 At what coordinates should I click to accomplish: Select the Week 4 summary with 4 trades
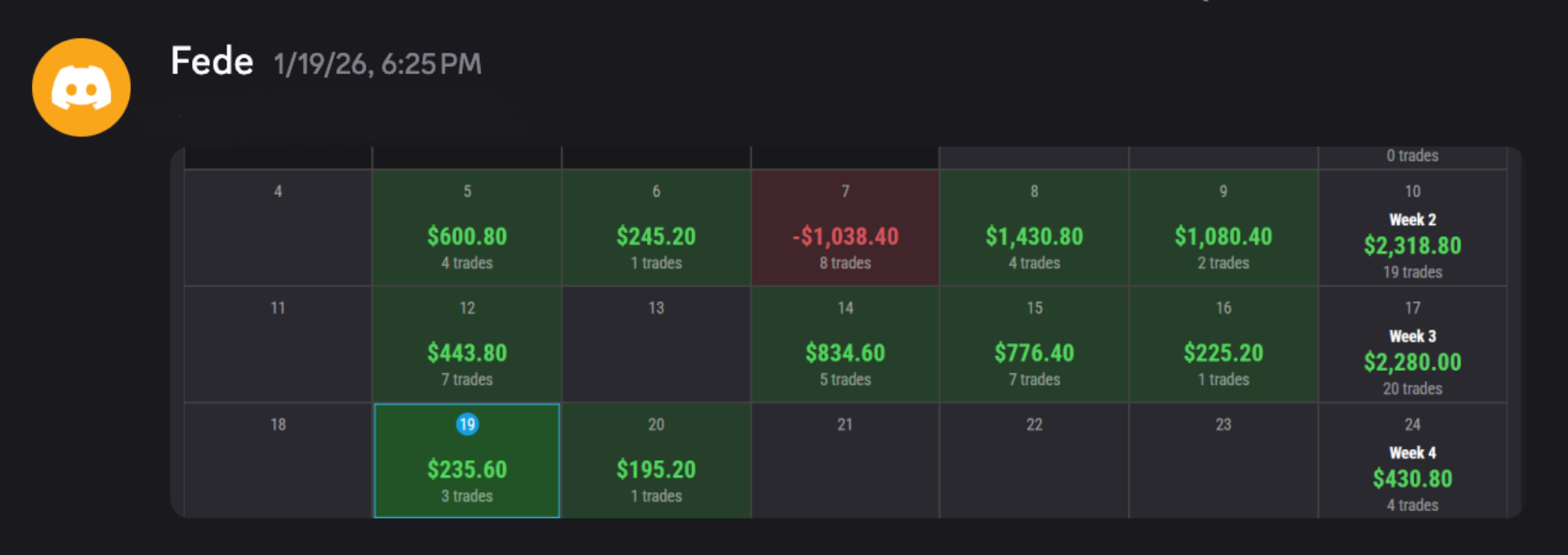[x=1412, y=460]
